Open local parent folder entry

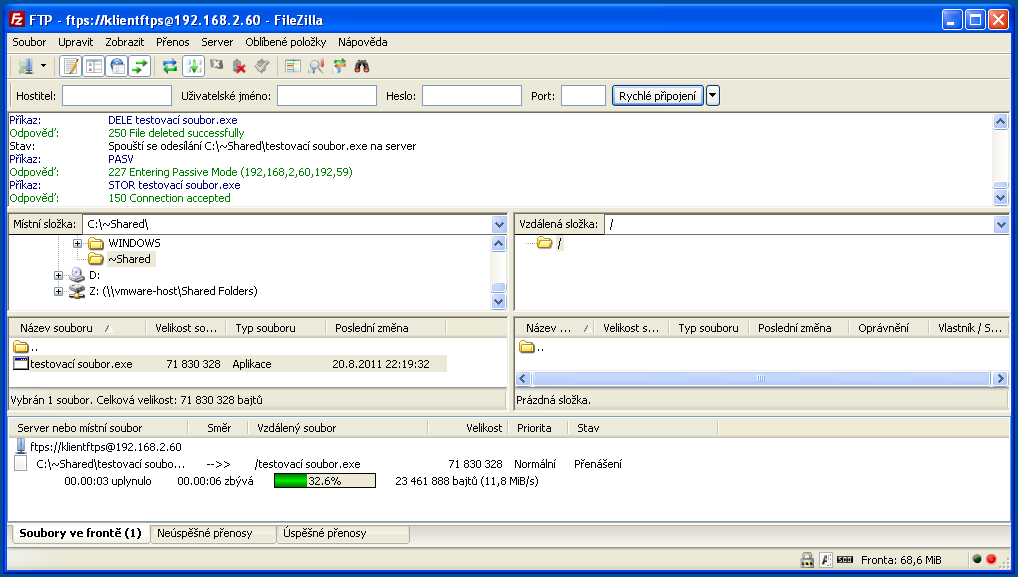(x=26, y=347)
